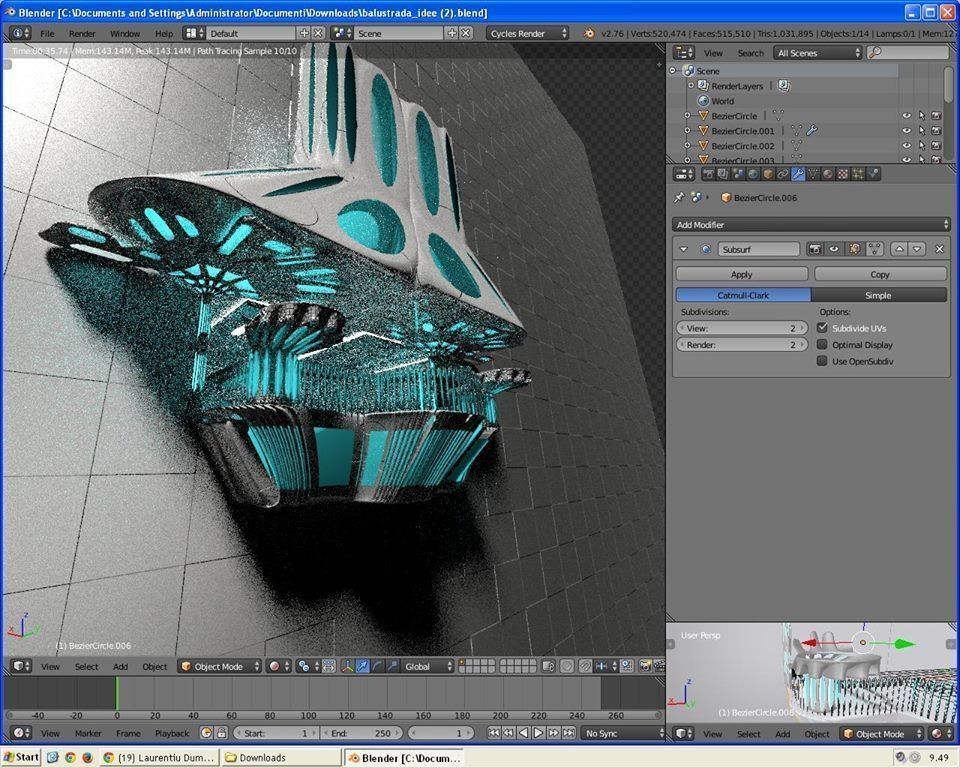Click the View subdivisions value field
This screenshot has height=768, width=960.
(741, 328)
